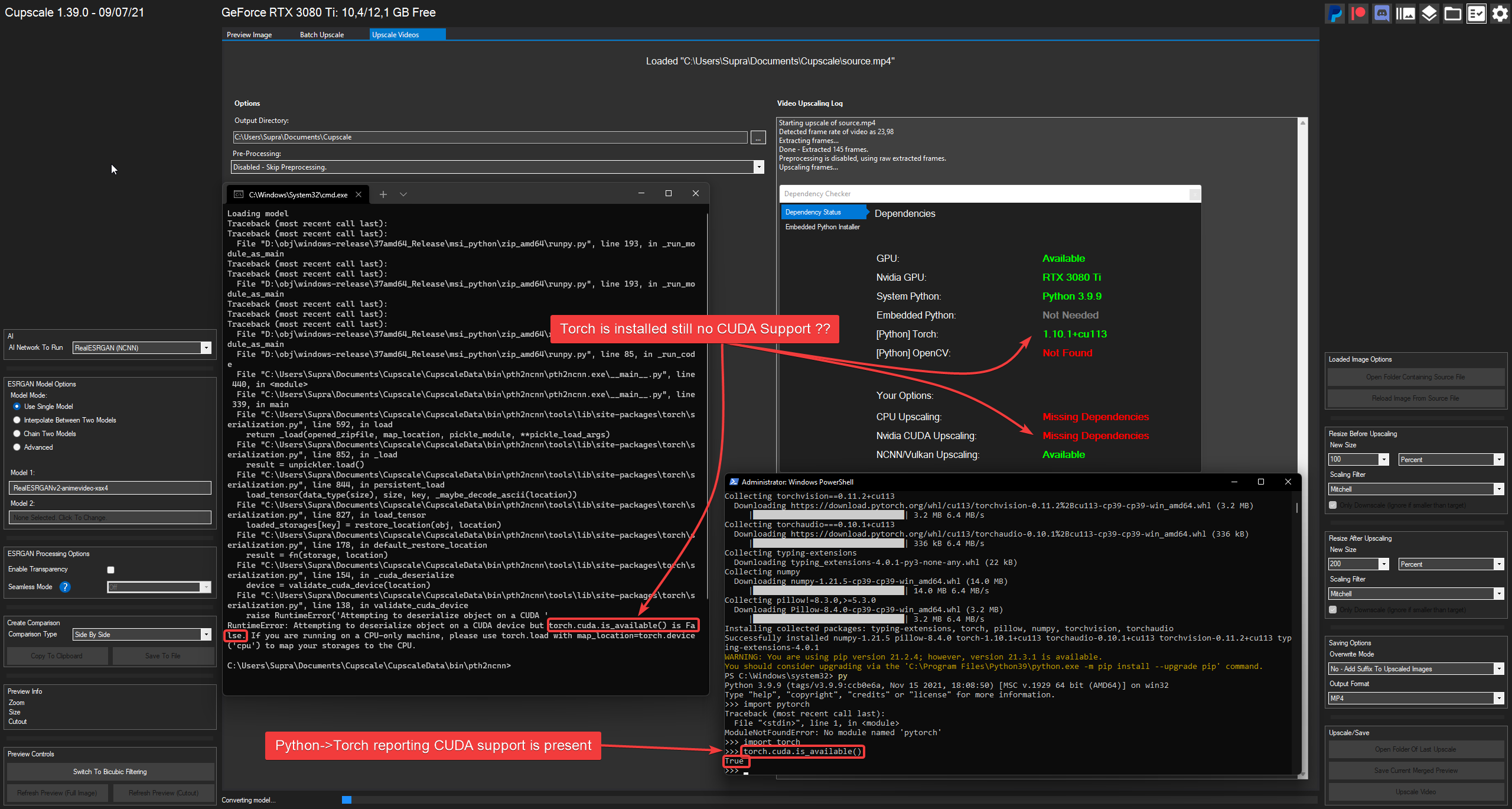
Task: Open the PayPal donation page icon
Action: pyautogui.click(x=1335, y=13)
